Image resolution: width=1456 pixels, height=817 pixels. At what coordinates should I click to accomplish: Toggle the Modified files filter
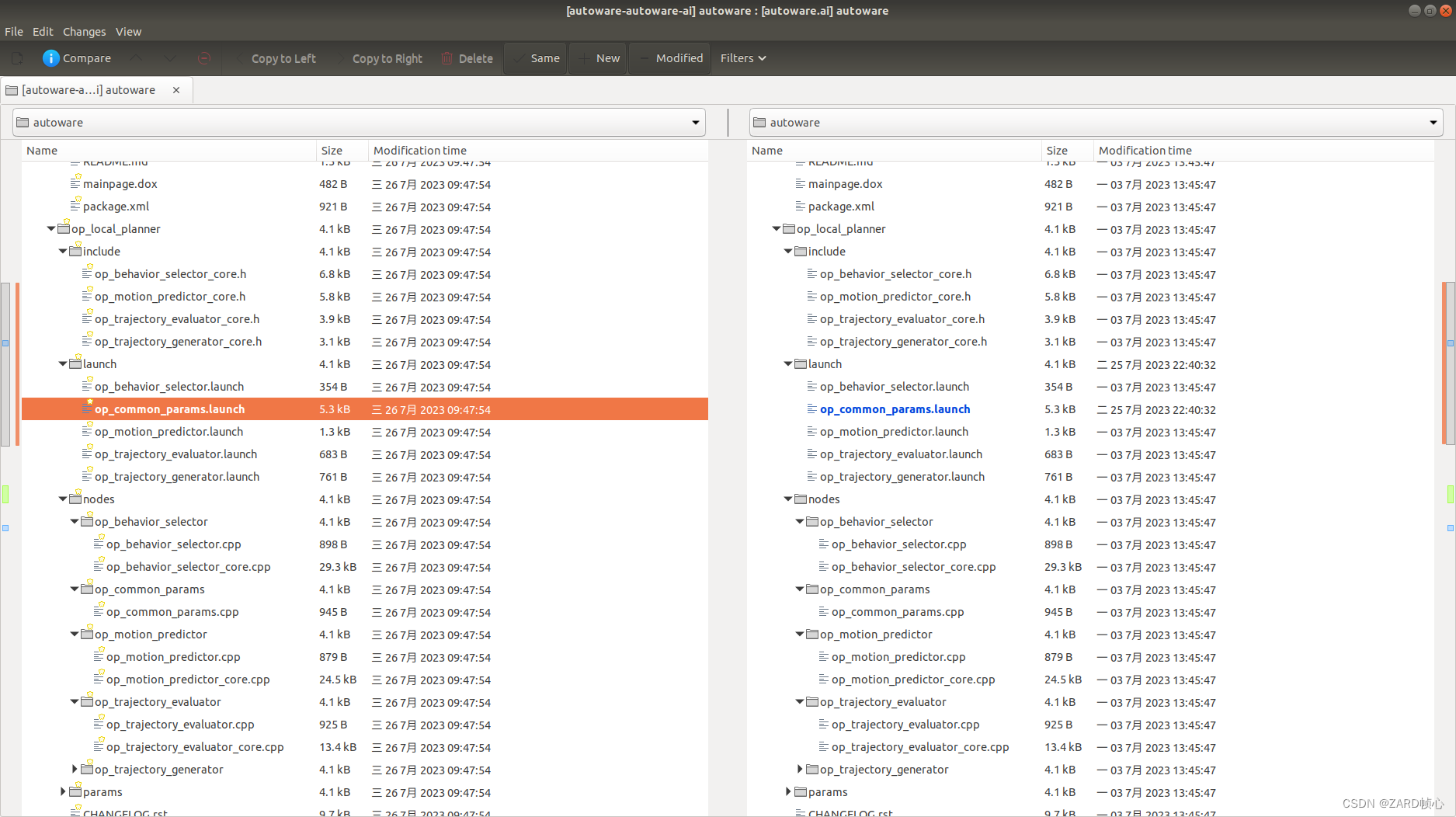tap(669, 58)
